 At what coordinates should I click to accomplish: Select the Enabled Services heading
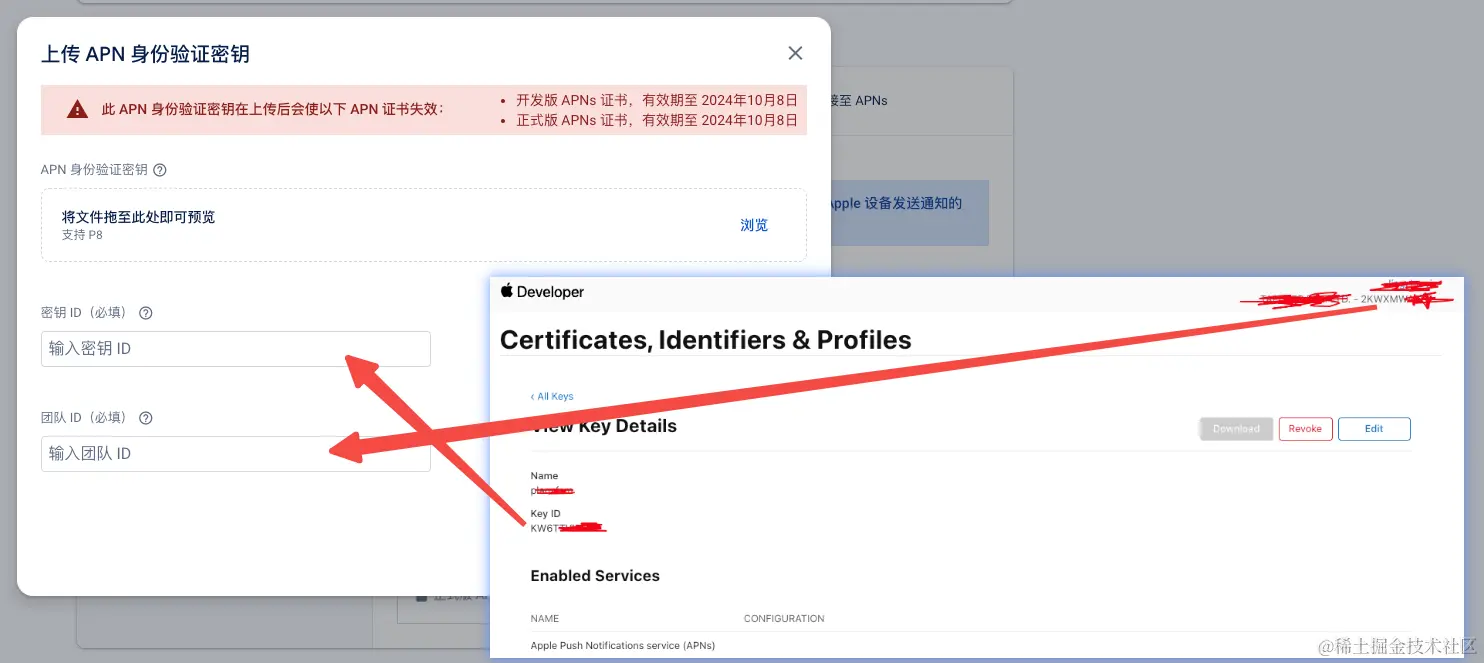595,576
